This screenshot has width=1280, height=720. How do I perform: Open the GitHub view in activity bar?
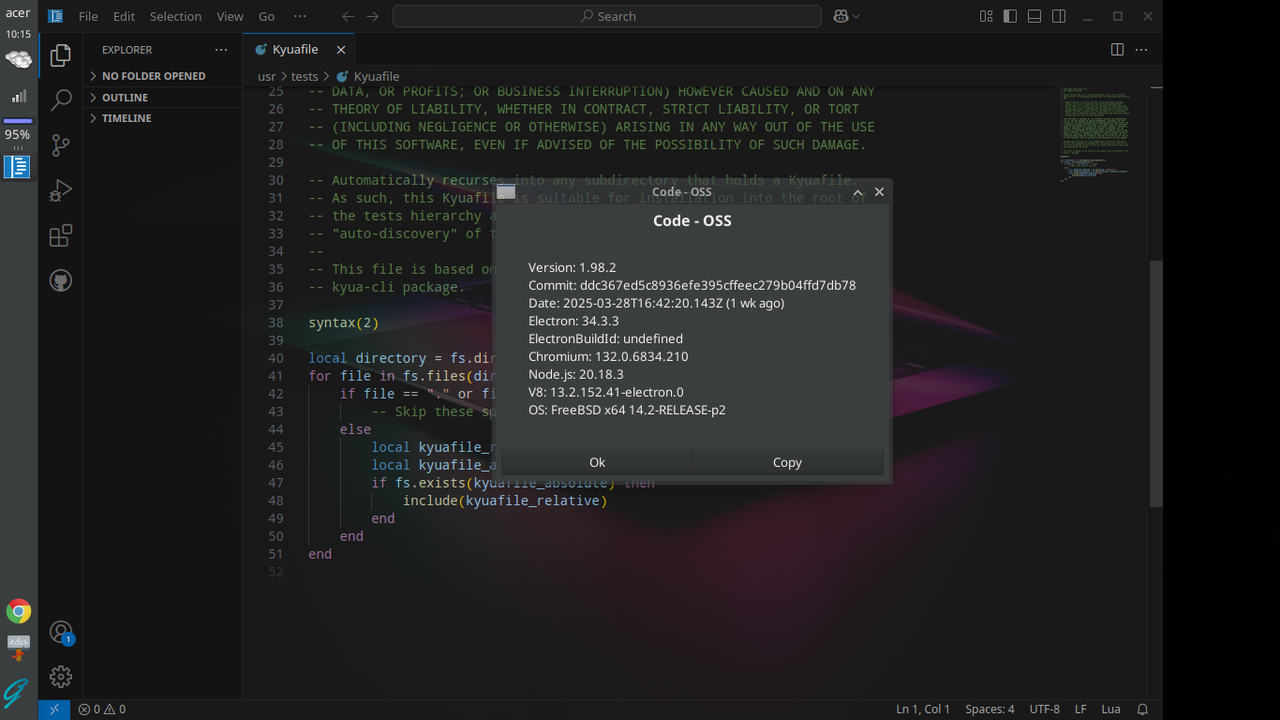click(61, 281)
